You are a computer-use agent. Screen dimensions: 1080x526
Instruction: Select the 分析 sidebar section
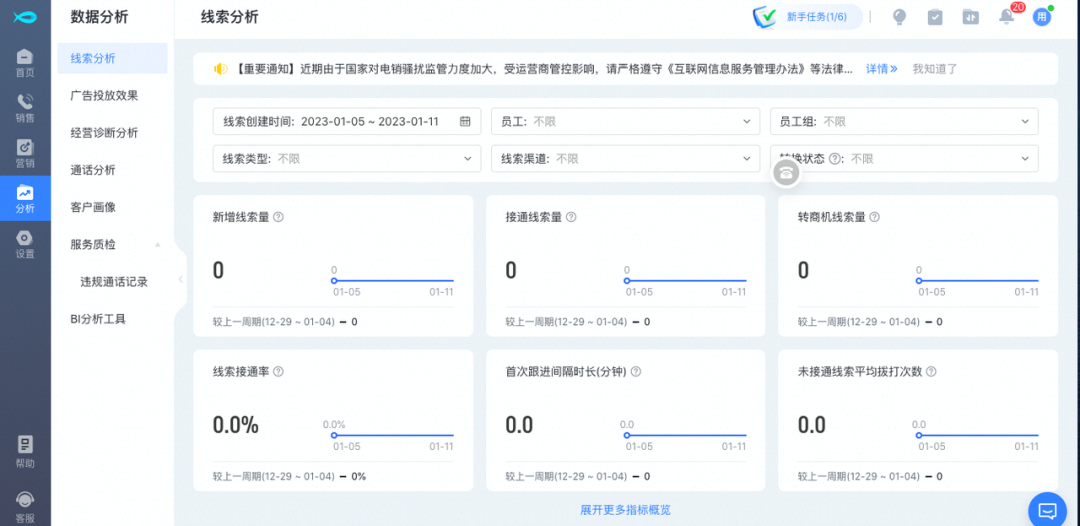(x=25, y=198)
